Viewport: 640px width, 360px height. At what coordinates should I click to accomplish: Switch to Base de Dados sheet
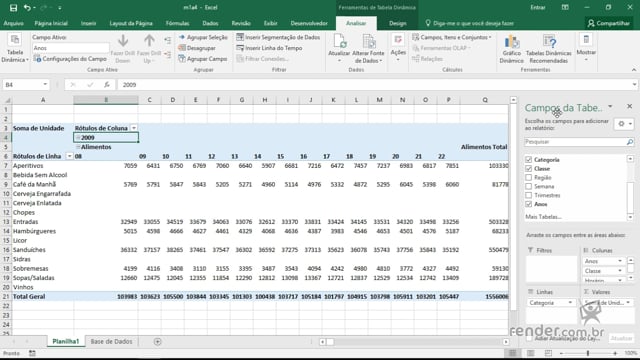(x=111, y=342)
